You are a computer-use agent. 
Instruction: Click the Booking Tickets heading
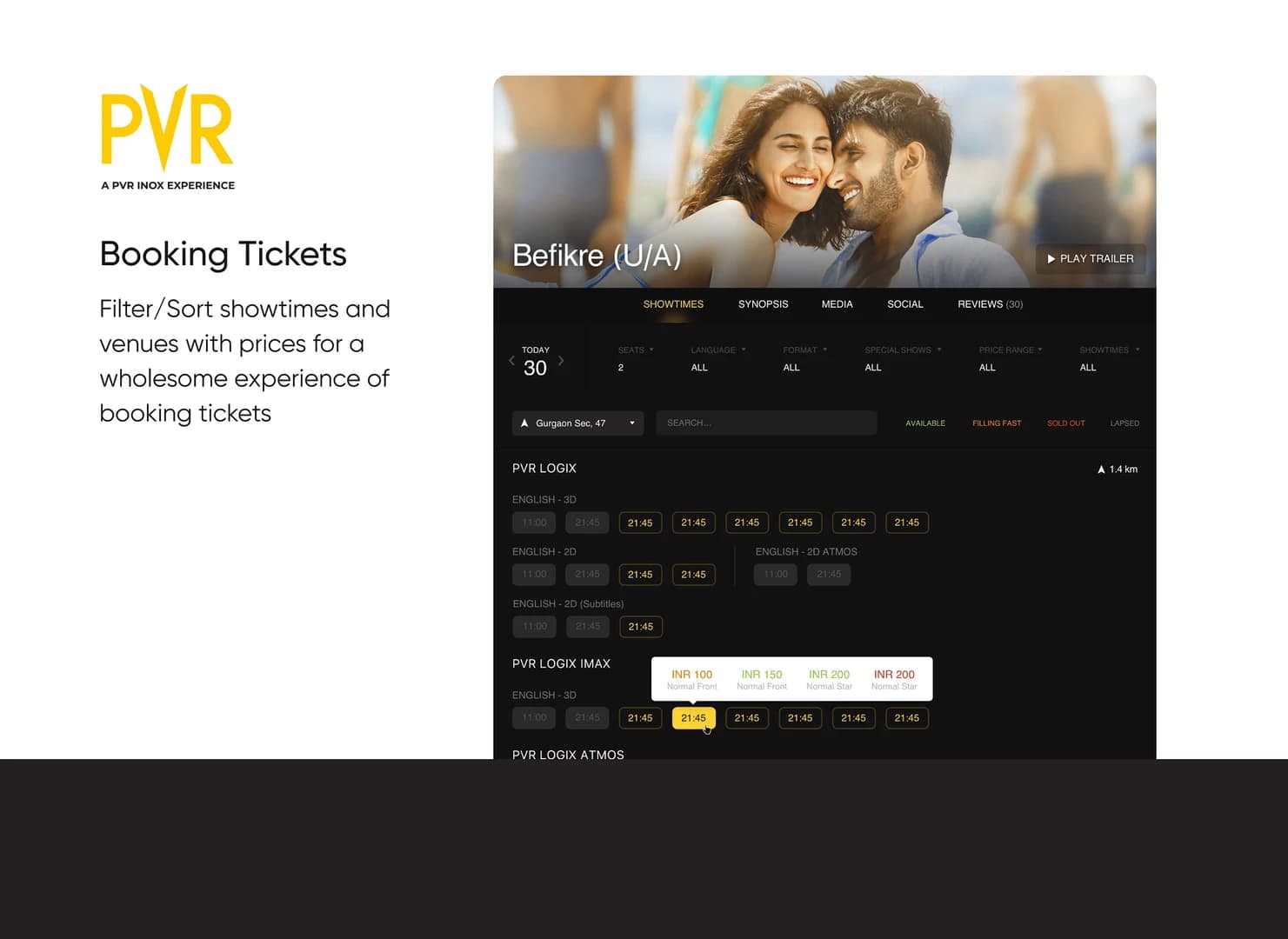pyautogui.click(x=223, y=254)
